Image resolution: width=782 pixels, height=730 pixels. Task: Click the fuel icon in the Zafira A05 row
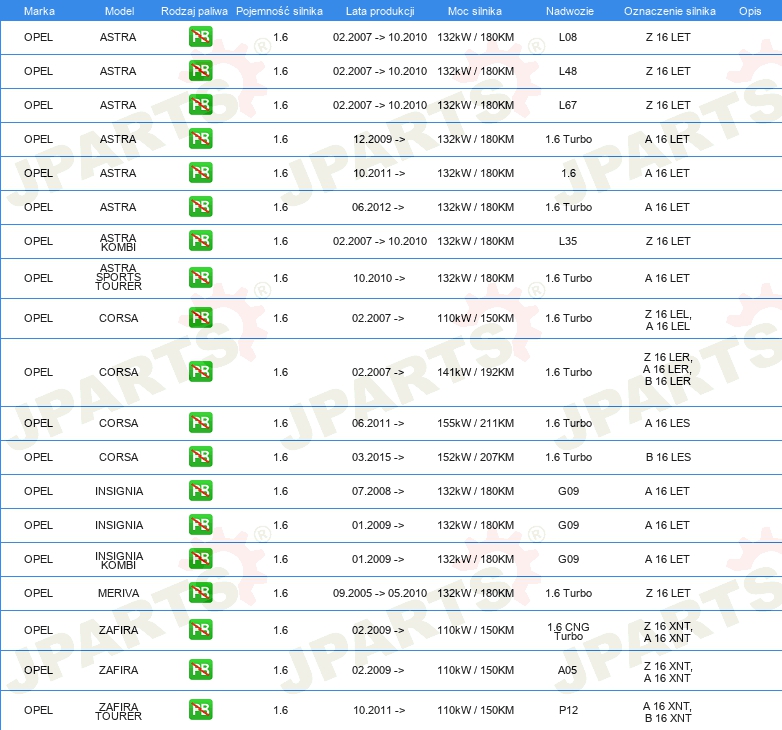tap(200, 670)
